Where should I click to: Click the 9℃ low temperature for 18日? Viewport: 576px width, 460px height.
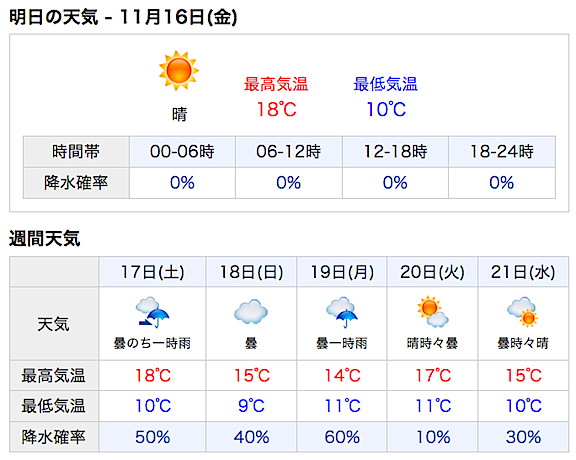251,406
